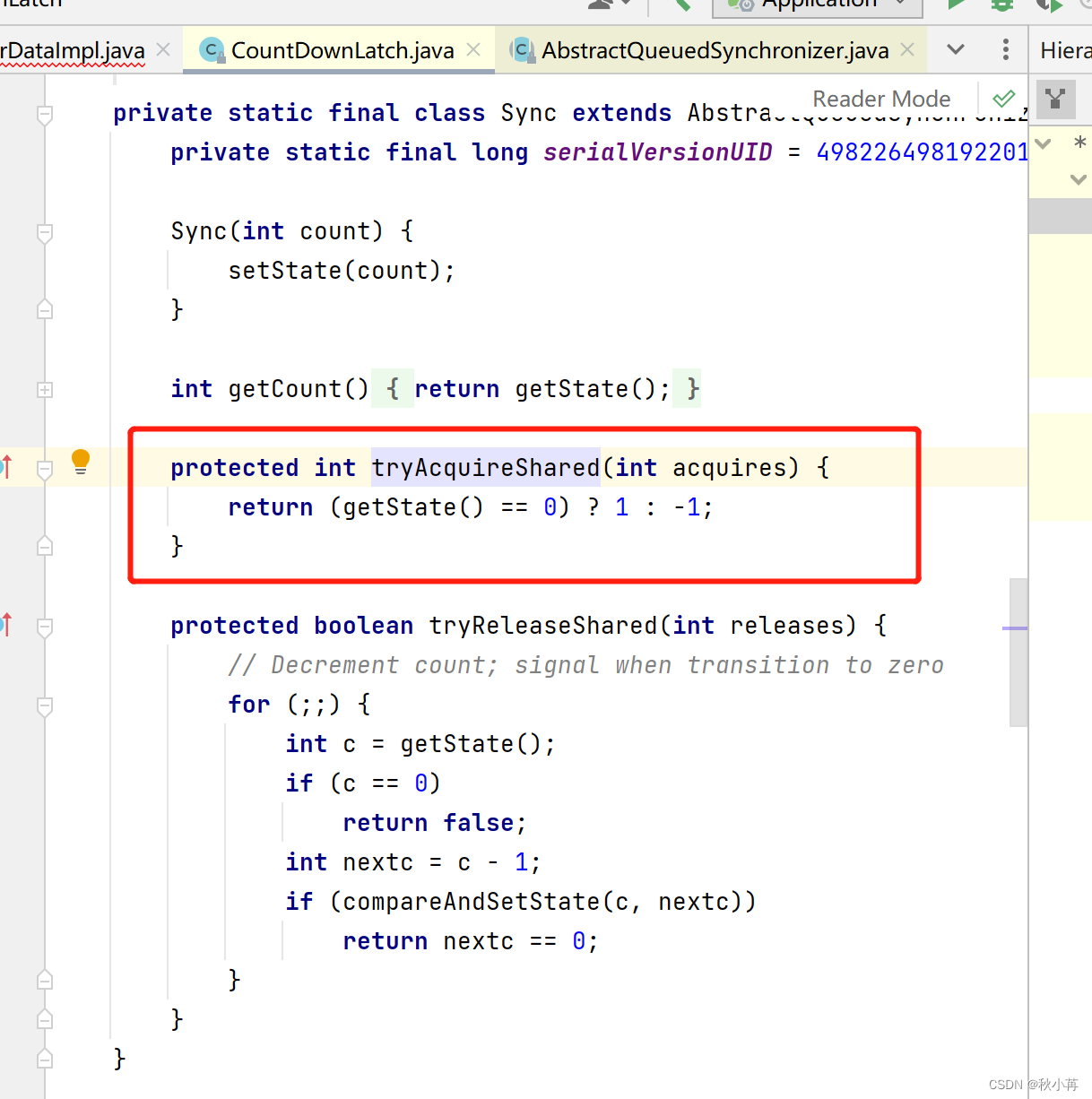Click the green checkmark inspection icon
The image size is (1092, 1099).
tap(1004, 98)
